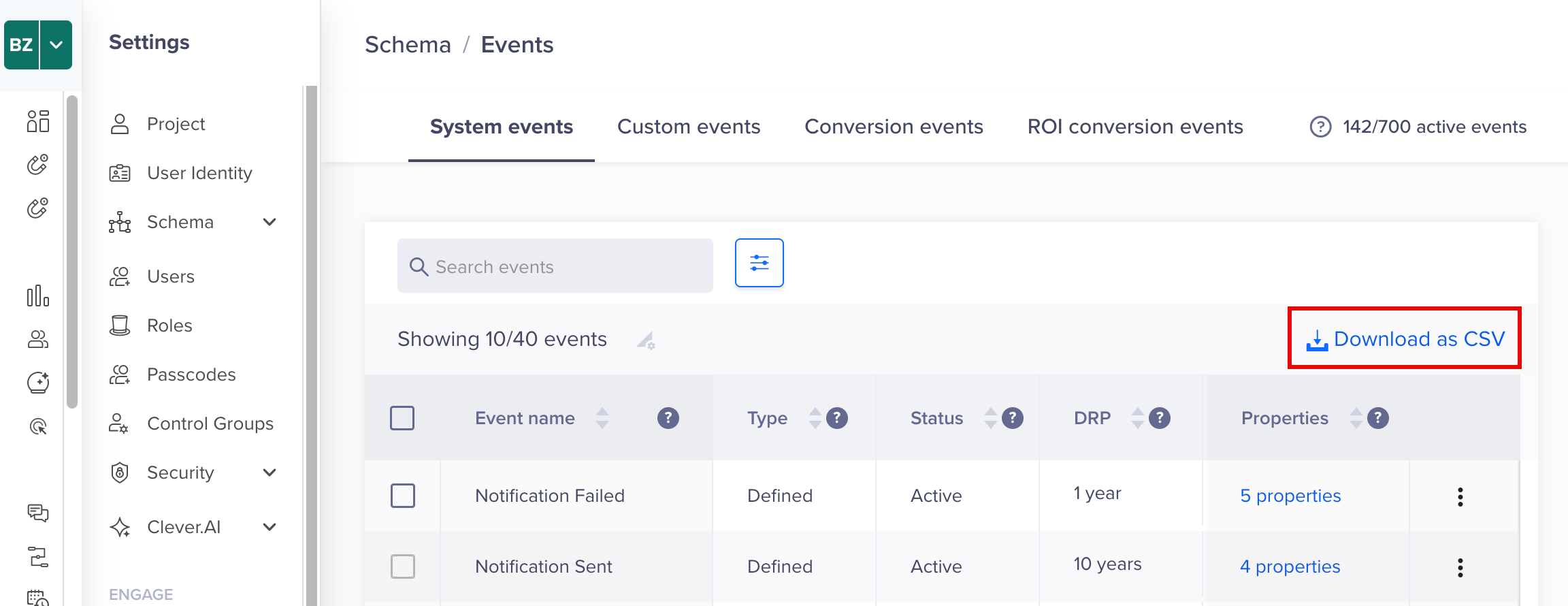The image size is (1568, 606).
Task: Open more options for Notification Sent row
Action: pos(1460,567)
